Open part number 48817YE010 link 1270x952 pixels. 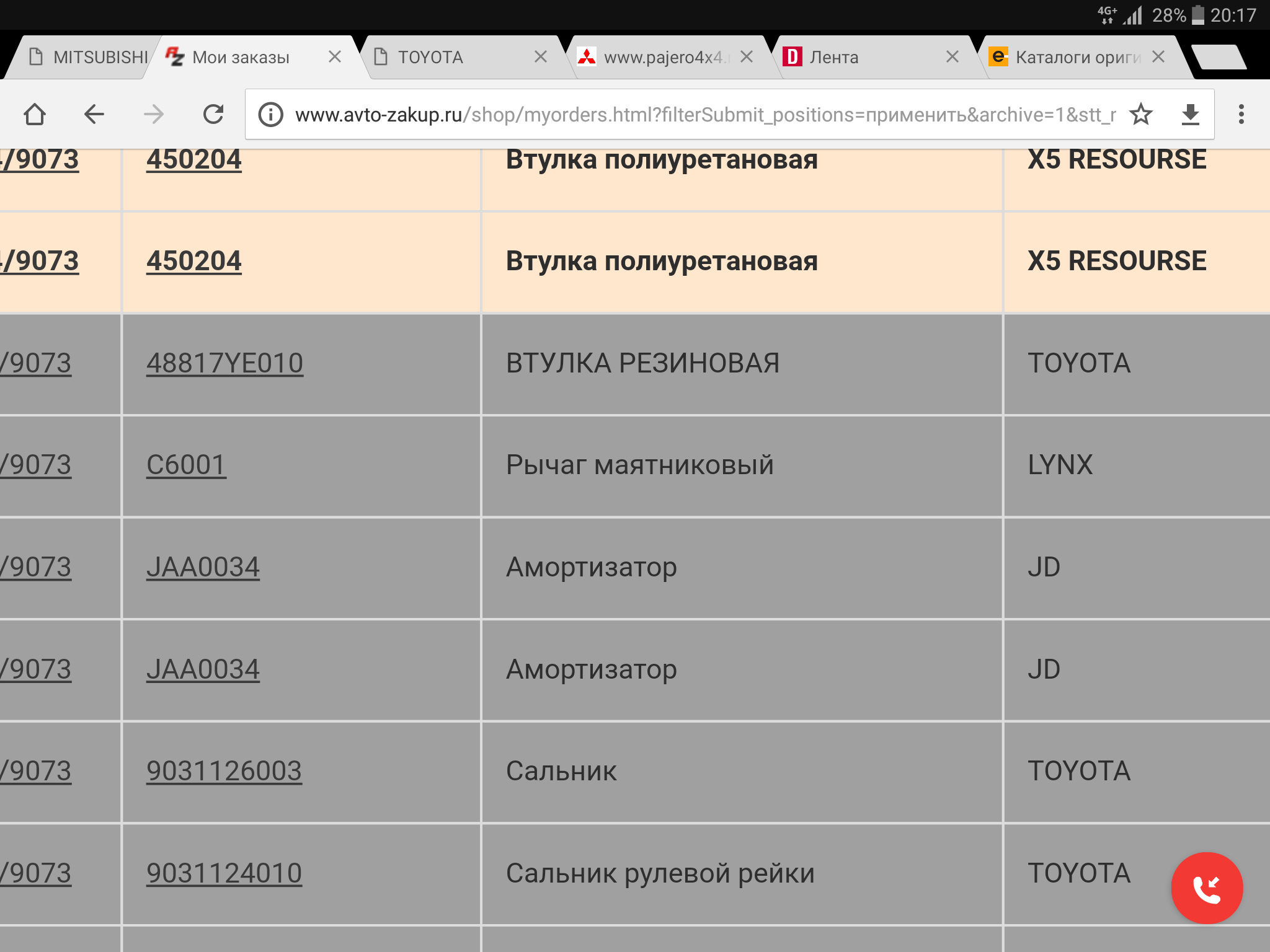pyautogui.click(x=224, y=363)
